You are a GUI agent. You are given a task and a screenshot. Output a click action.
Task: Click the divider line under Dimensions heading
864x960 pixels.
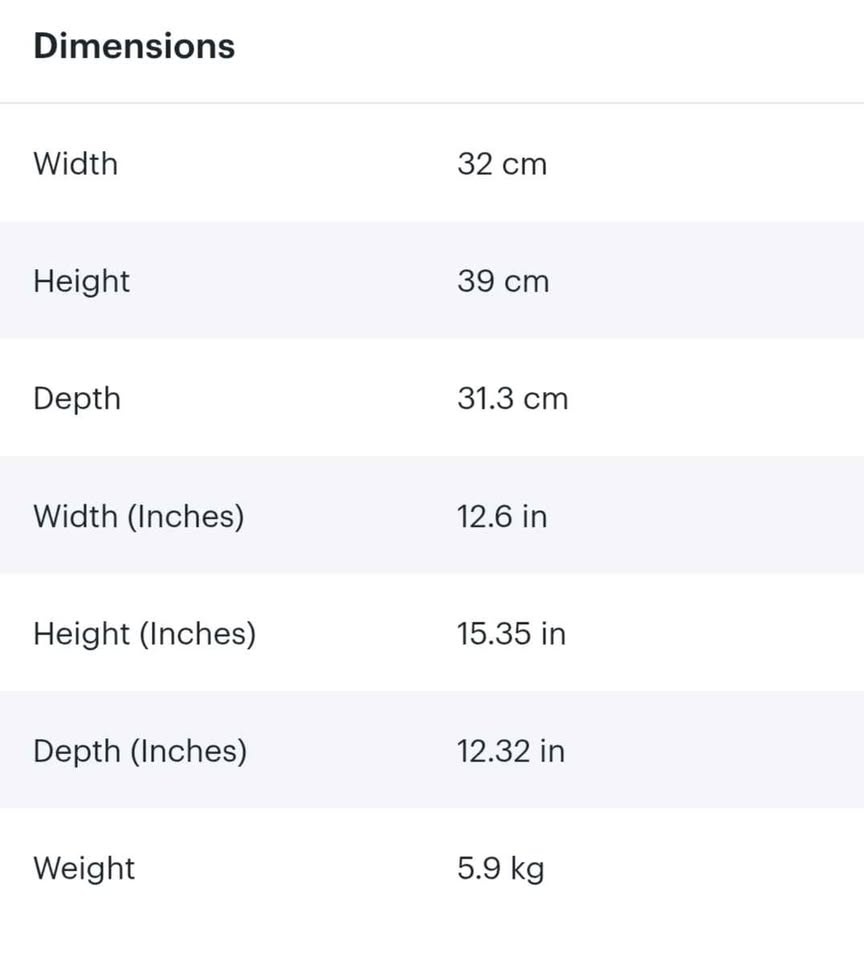(432, 102)
